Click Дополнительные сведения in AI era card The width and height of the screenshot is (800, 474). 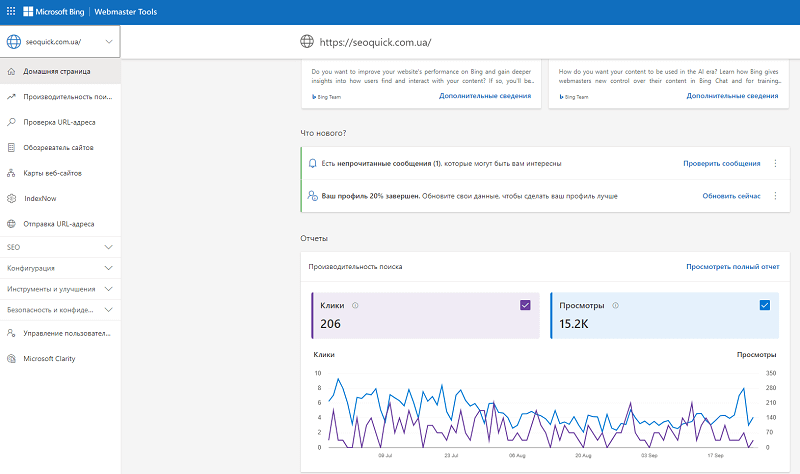(732, 96)
